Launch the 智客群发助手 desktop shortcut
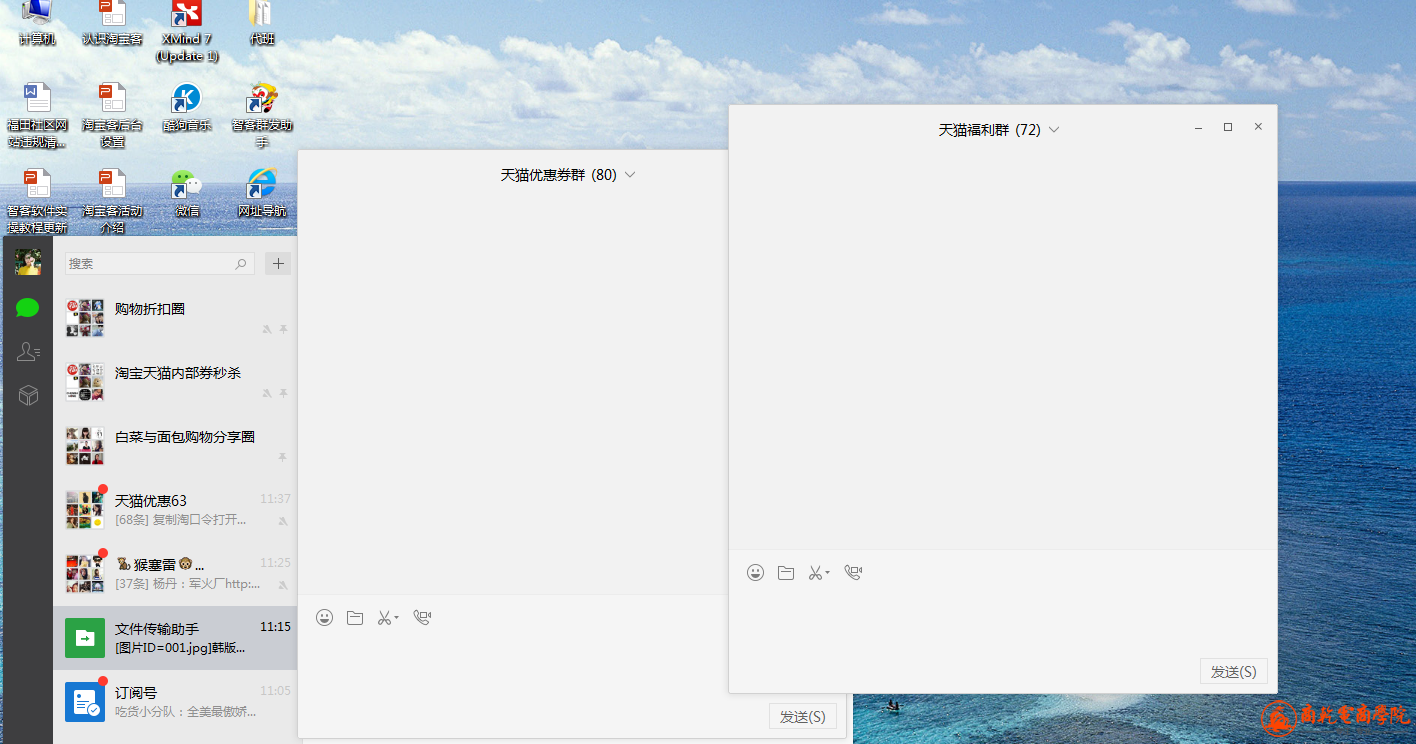Screen dimensions: 1416x744 262,115
